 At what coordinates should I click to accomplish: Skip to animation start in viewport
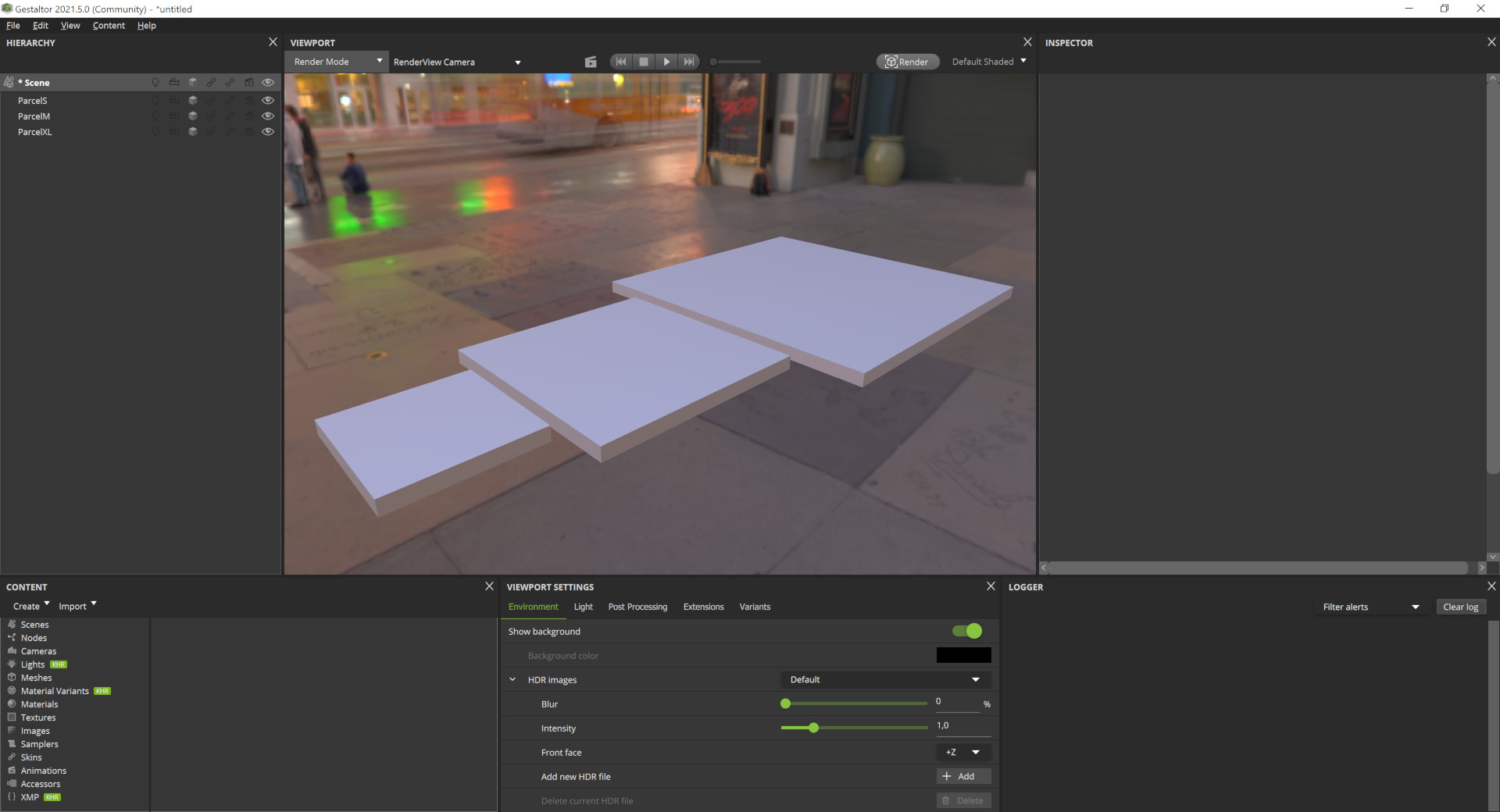point(621,62)
